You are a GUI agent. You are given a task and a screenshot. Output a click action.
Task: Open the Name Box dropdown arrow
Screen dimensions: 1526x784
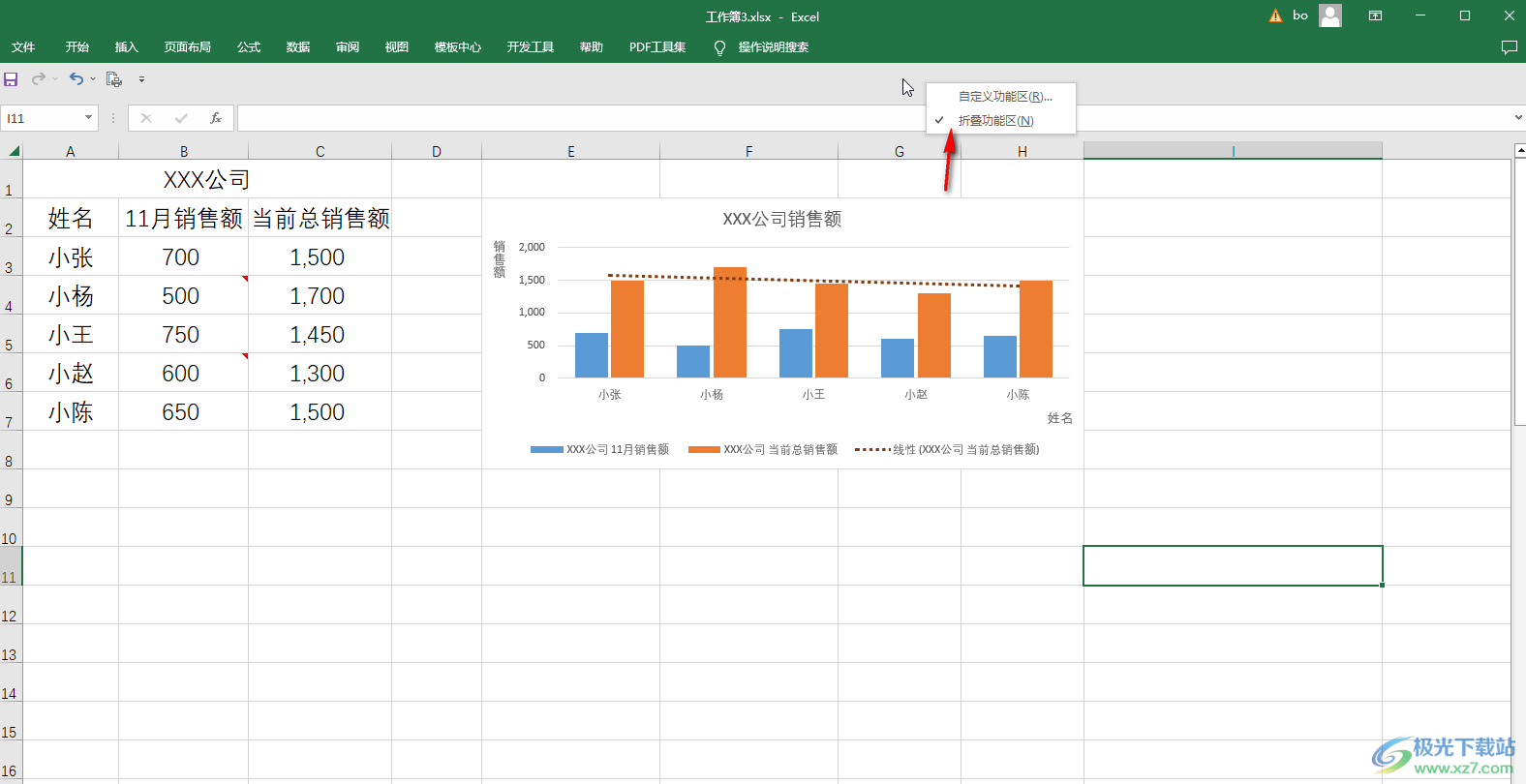88,118
